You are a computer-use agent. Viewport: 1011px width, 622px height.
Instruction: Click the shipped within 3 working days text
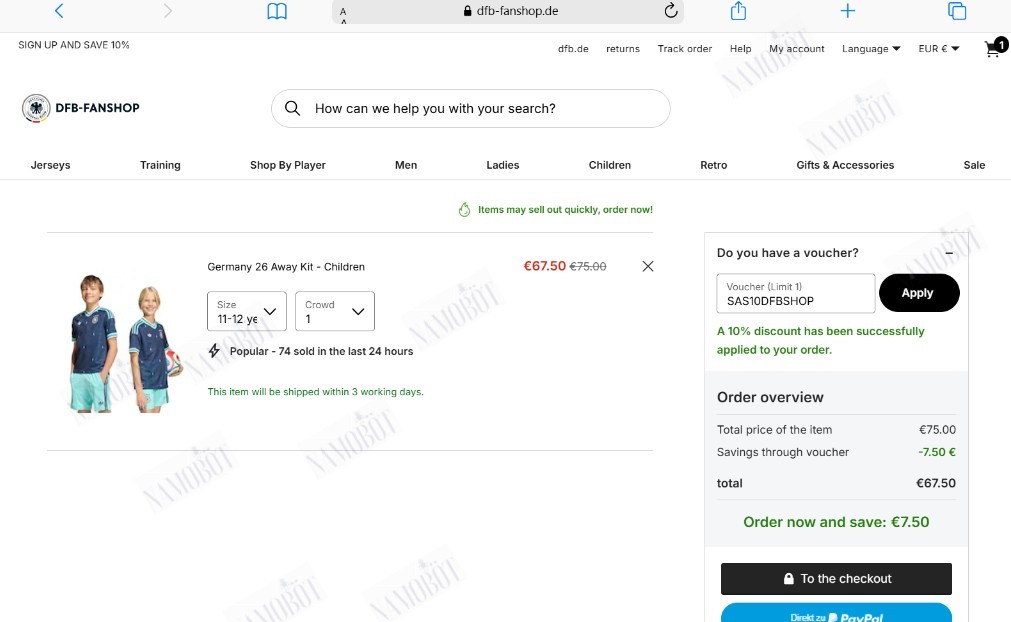tap(315, 392)
